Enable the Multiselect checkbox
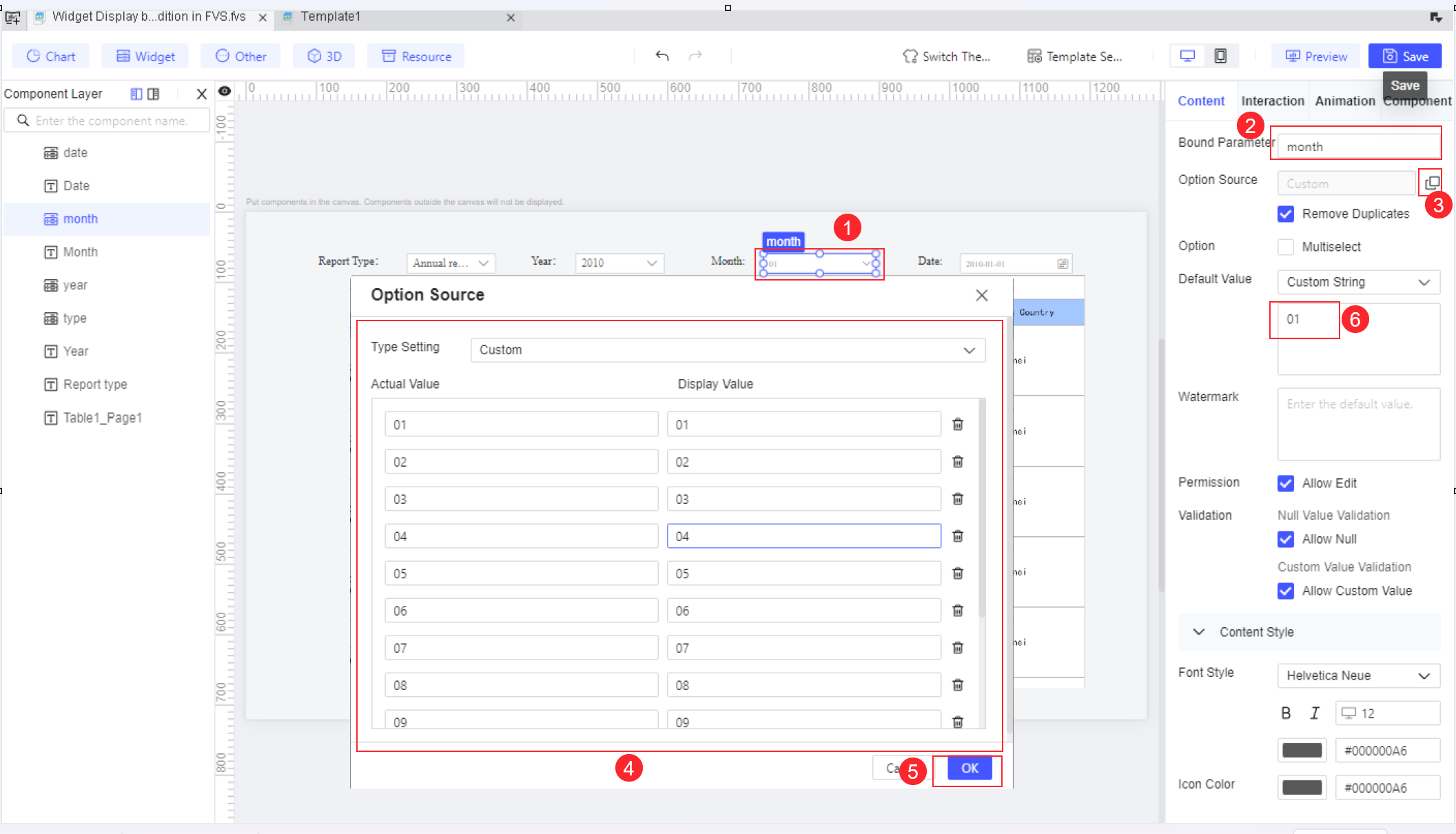The width and height of the screenshot is (1456, 834). tap(1286, 247)
